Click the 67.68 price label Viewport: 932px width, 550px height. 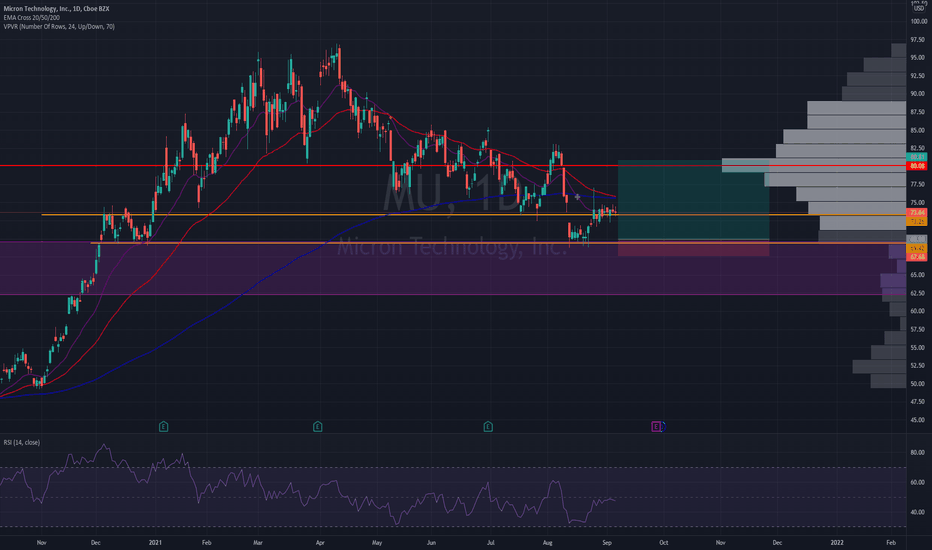tap(917, 257)
